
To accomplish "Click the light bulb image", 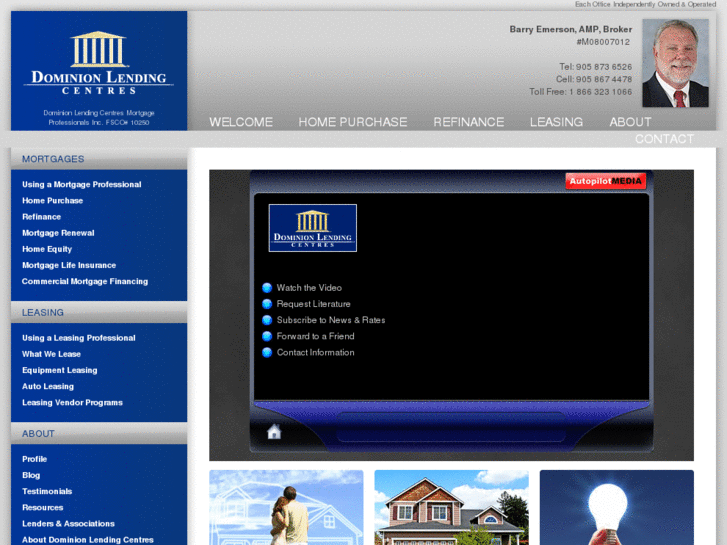I will click(x=617, y=507).
